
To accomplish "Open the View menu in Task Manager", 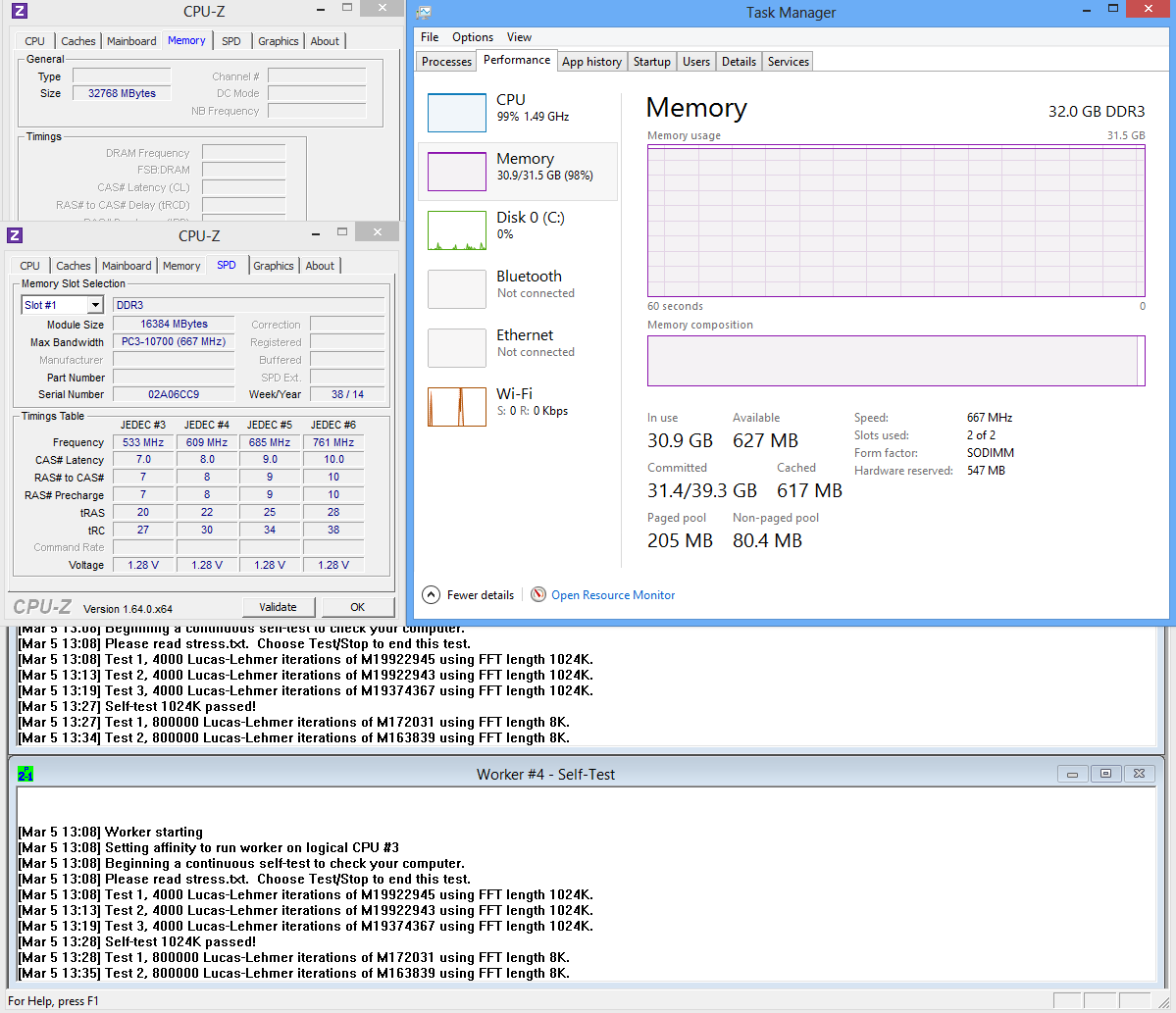I will click(519, 37).
